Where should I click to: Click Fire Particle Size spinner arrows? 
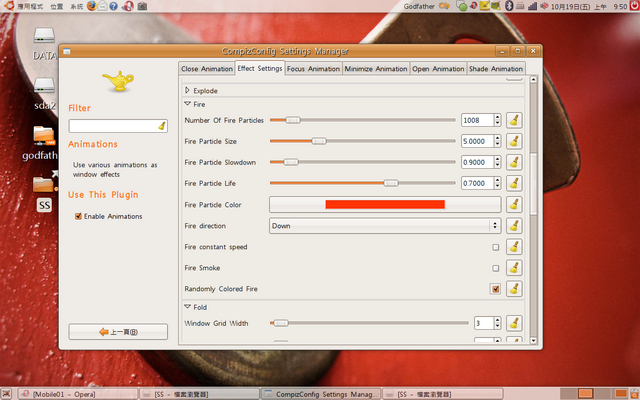[x=497, y=141]
